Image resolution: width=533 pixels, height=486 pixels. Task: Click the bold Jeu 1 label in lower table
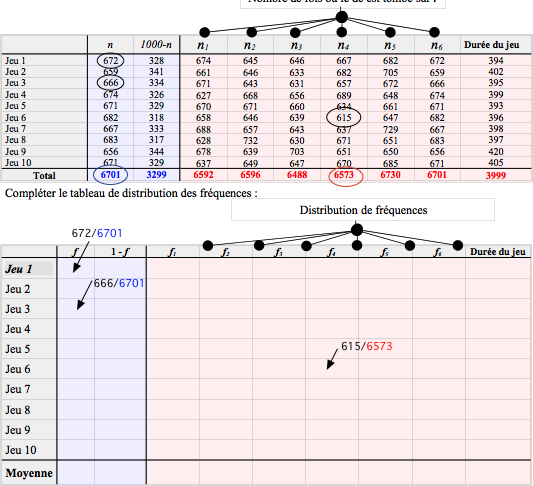click(19, 269)
